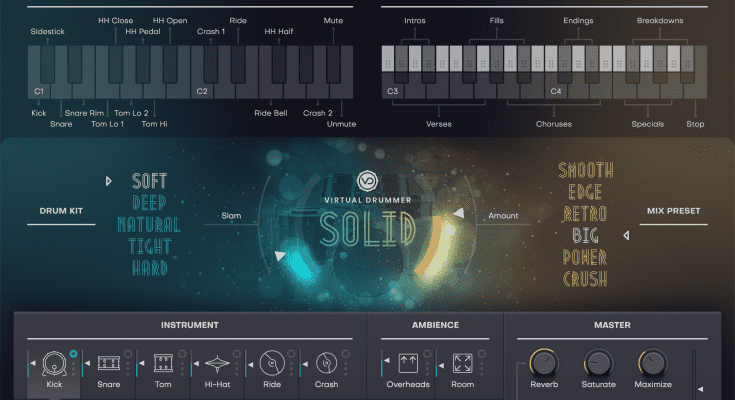Open the Overheads ambience channel
This screenshot has width=735, height=400.
(408, 363)
